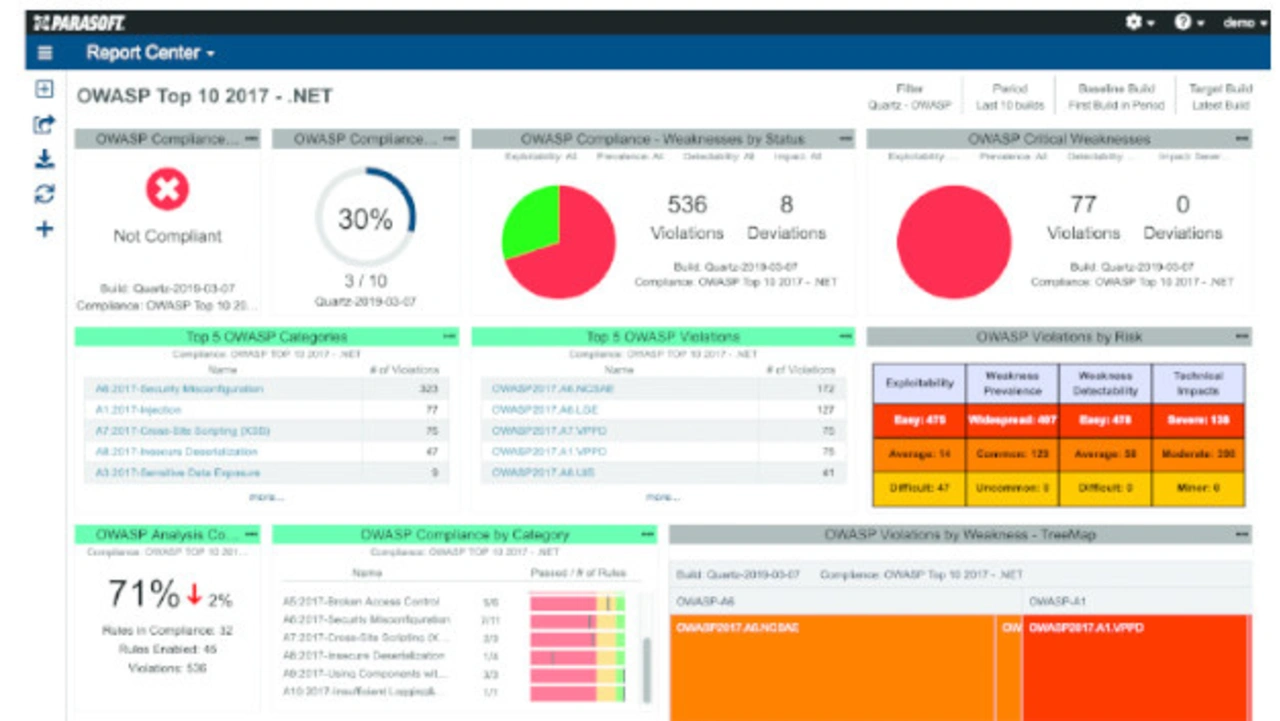Open A1:2017-Injection category link

138,410
